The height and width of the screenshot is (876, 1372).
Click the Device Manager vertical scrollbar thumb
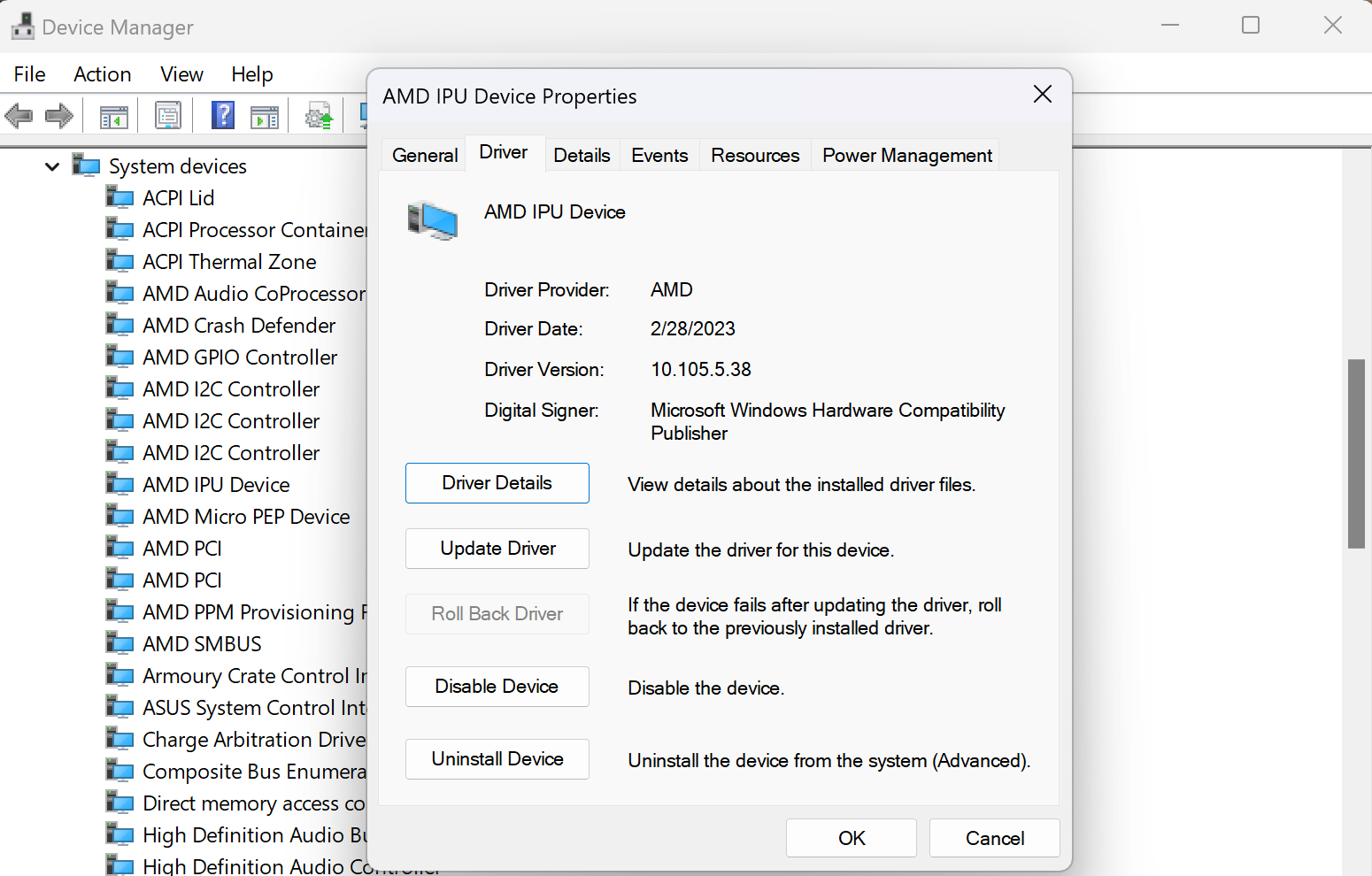pos(1356,454)
